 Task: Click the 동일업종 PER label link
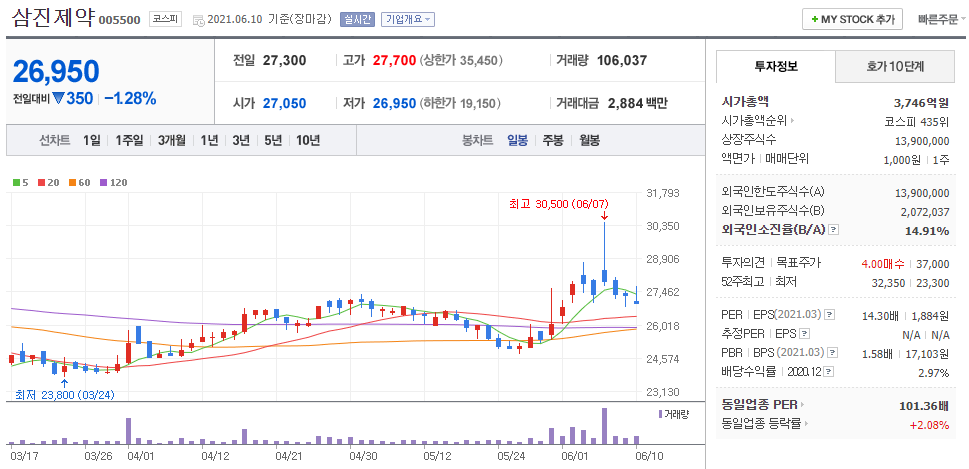tap(759, 405)
